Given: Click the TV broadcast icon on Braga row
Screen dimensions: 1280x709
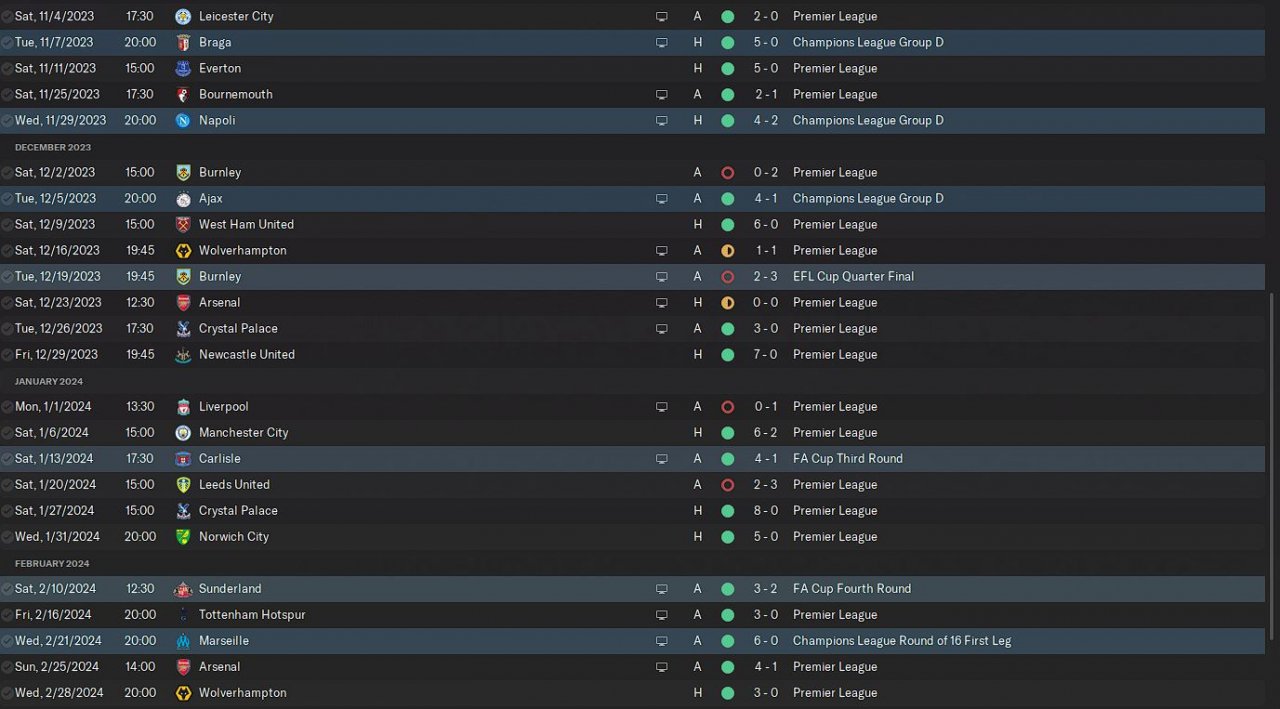Looking at the screenshot, I should (661, 42).
